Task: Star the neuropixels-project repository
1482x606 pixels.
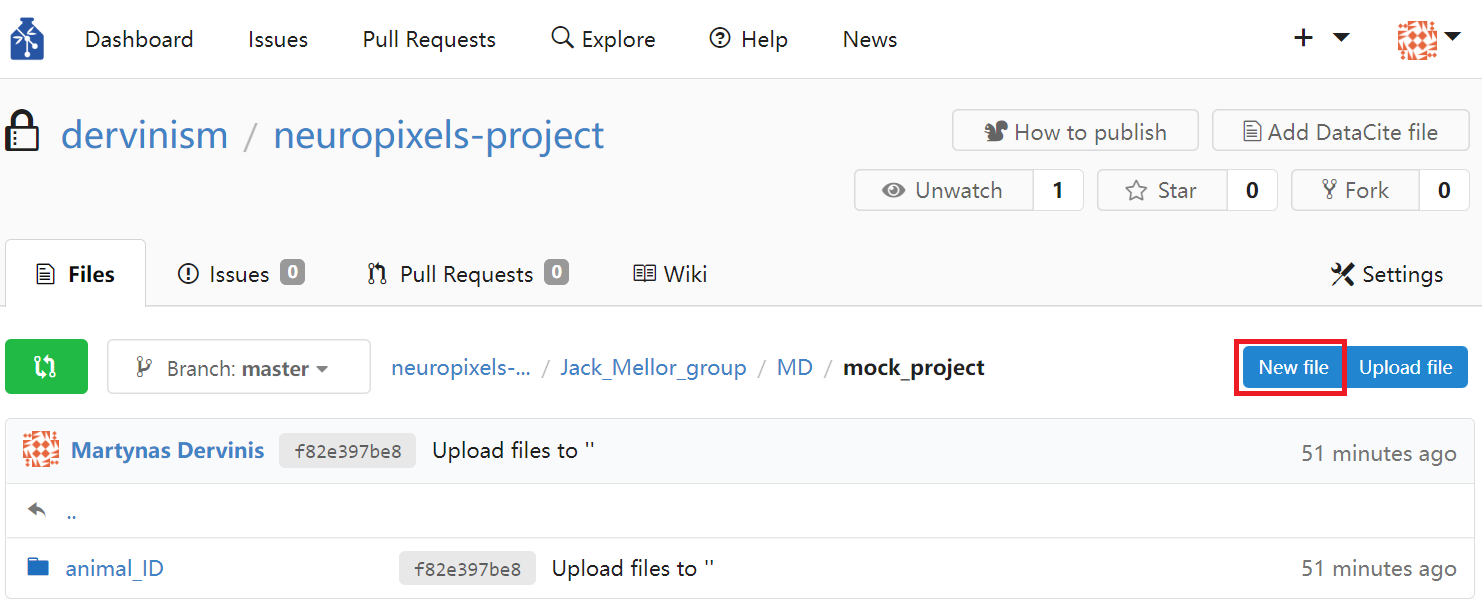Action: 1162,190
